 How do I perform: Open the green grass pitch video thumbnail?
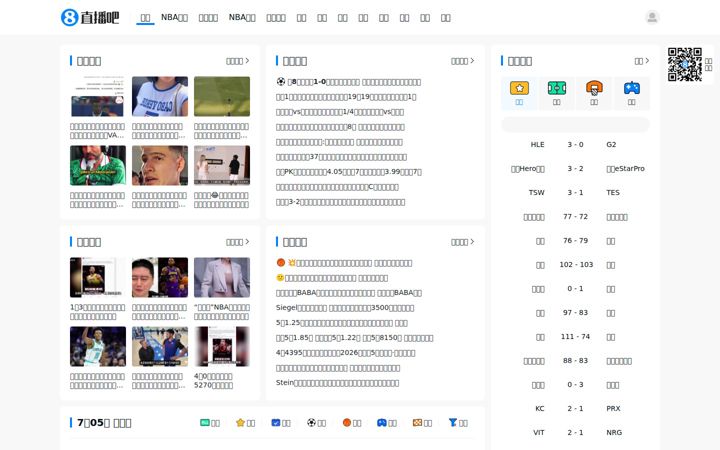[x=222, y=96]
